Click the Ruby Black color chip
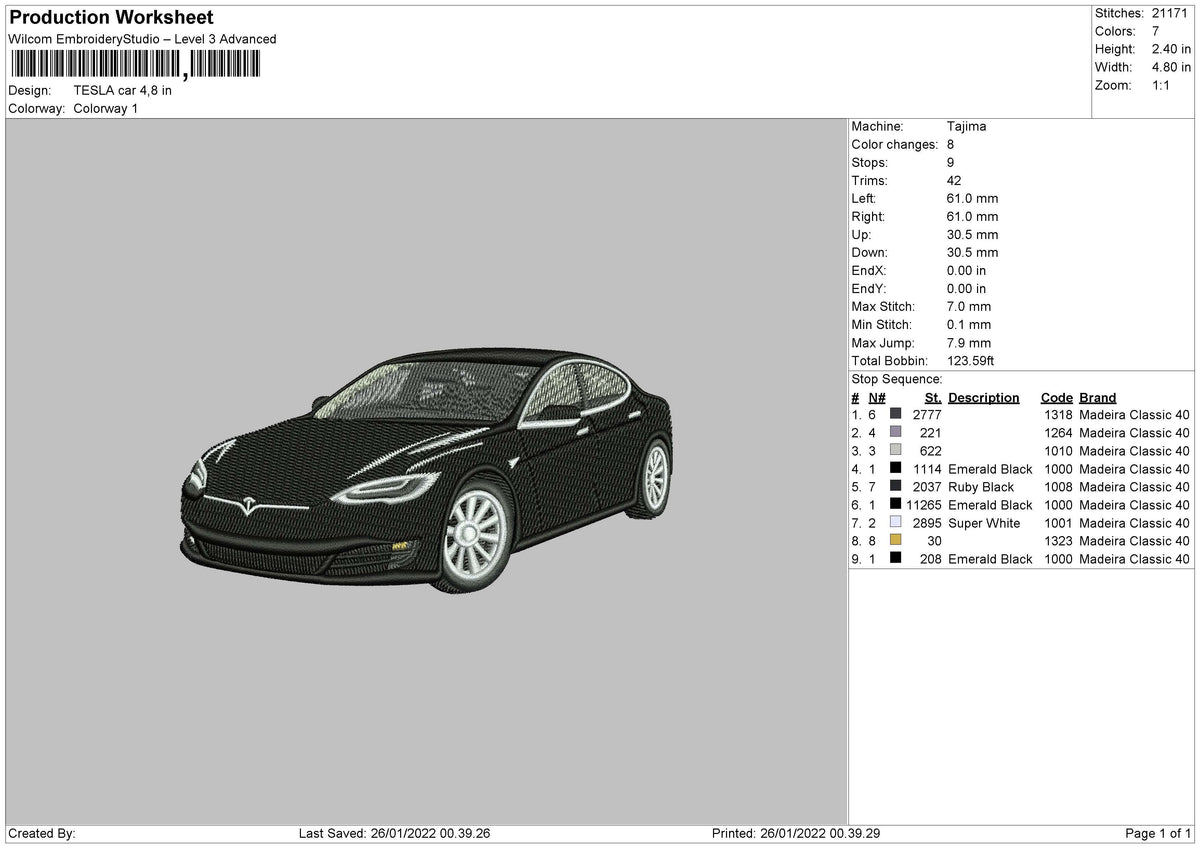 click(898, 487)
